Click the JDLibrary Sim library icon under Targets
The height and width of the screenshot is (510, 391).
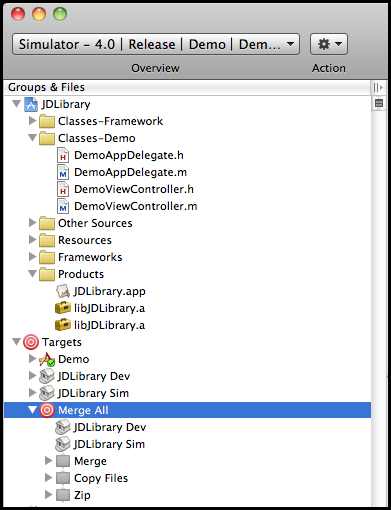(47, 393)
